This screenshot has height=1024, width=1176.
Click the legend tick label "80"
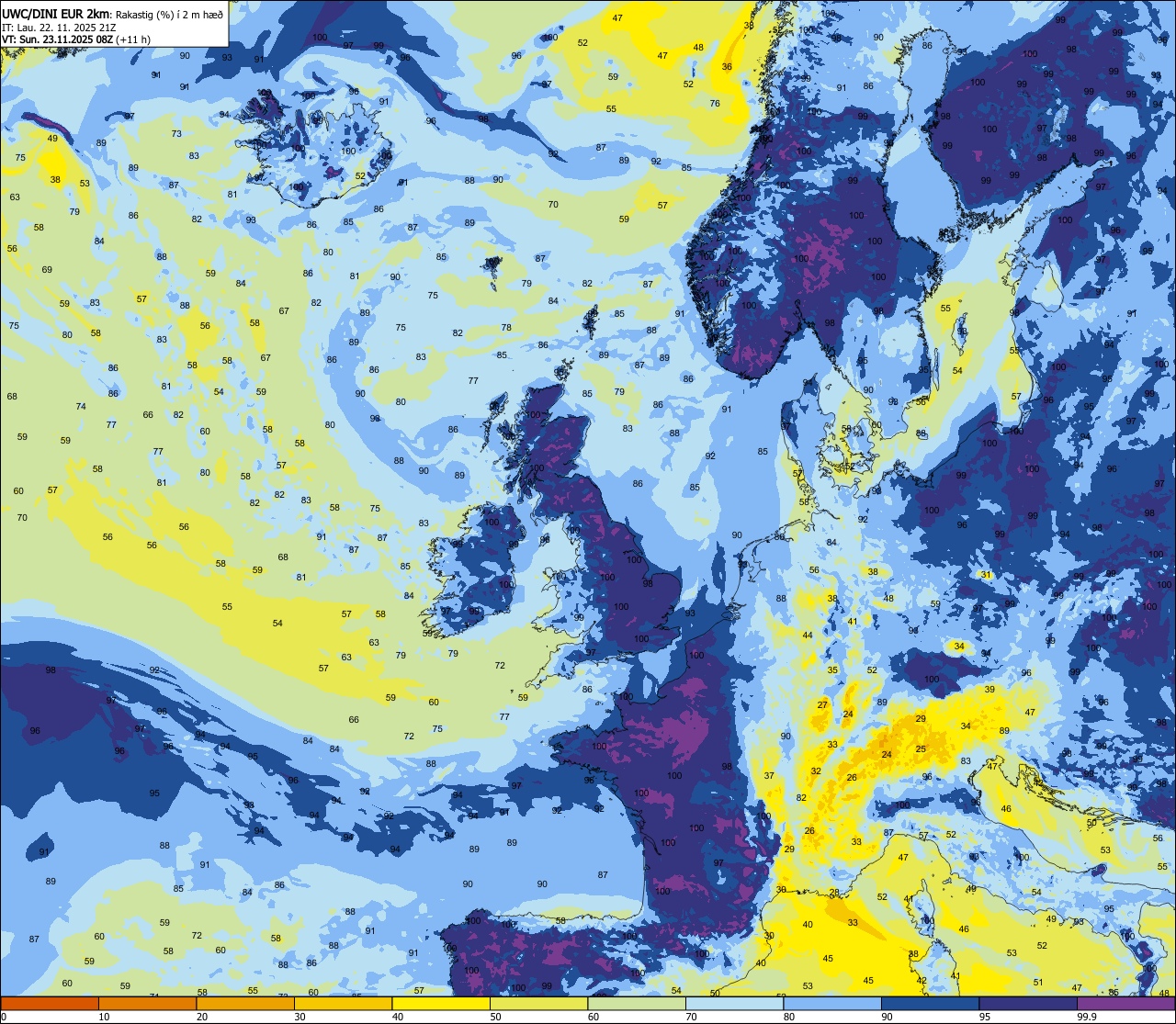pyautogui.click(x=788, y=1017)
